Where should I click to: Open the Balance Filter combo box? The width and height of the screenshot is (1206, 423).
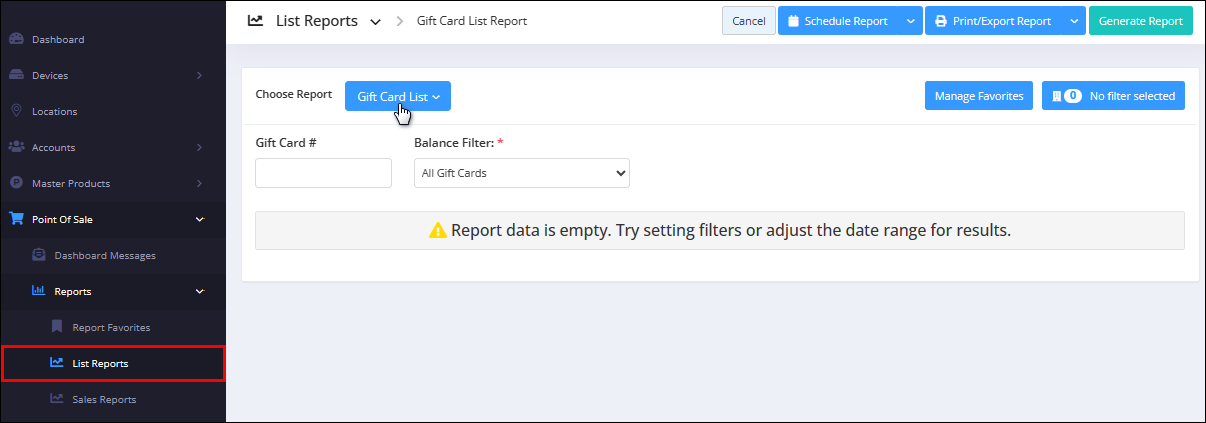(x=522, y=173)
